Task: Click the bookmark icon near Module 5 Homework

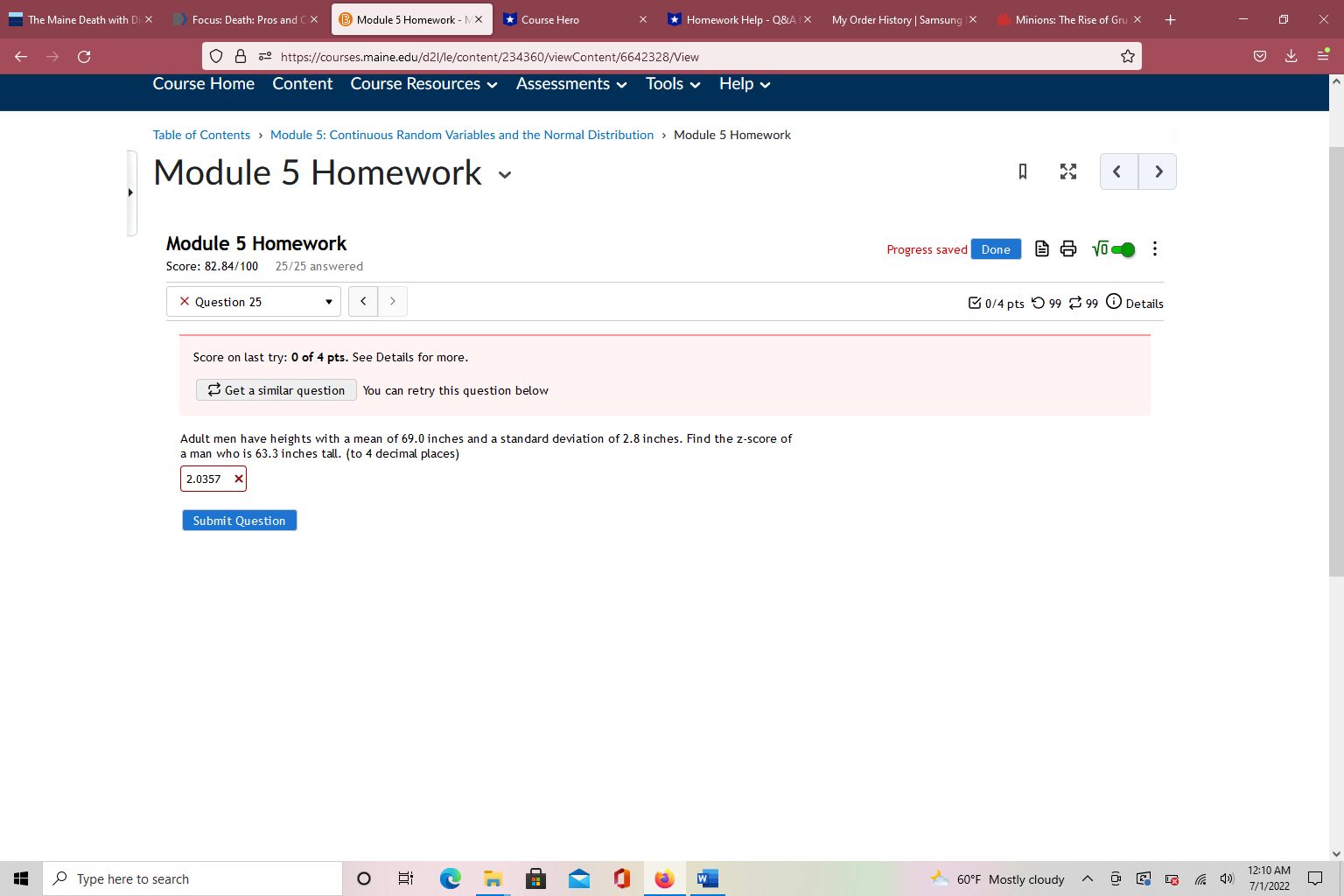Action: tap(1022, 171)
